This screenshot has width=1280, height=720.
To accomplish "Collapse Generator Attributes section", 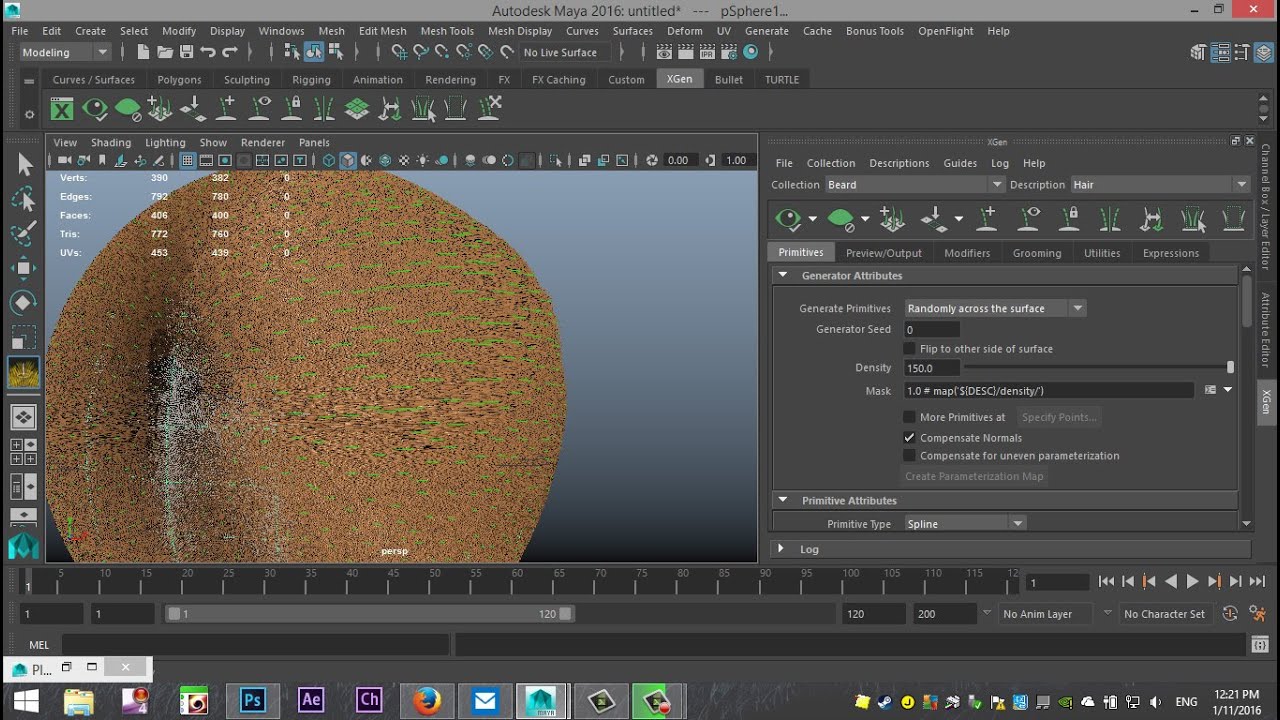I will [x=783, y=276].
